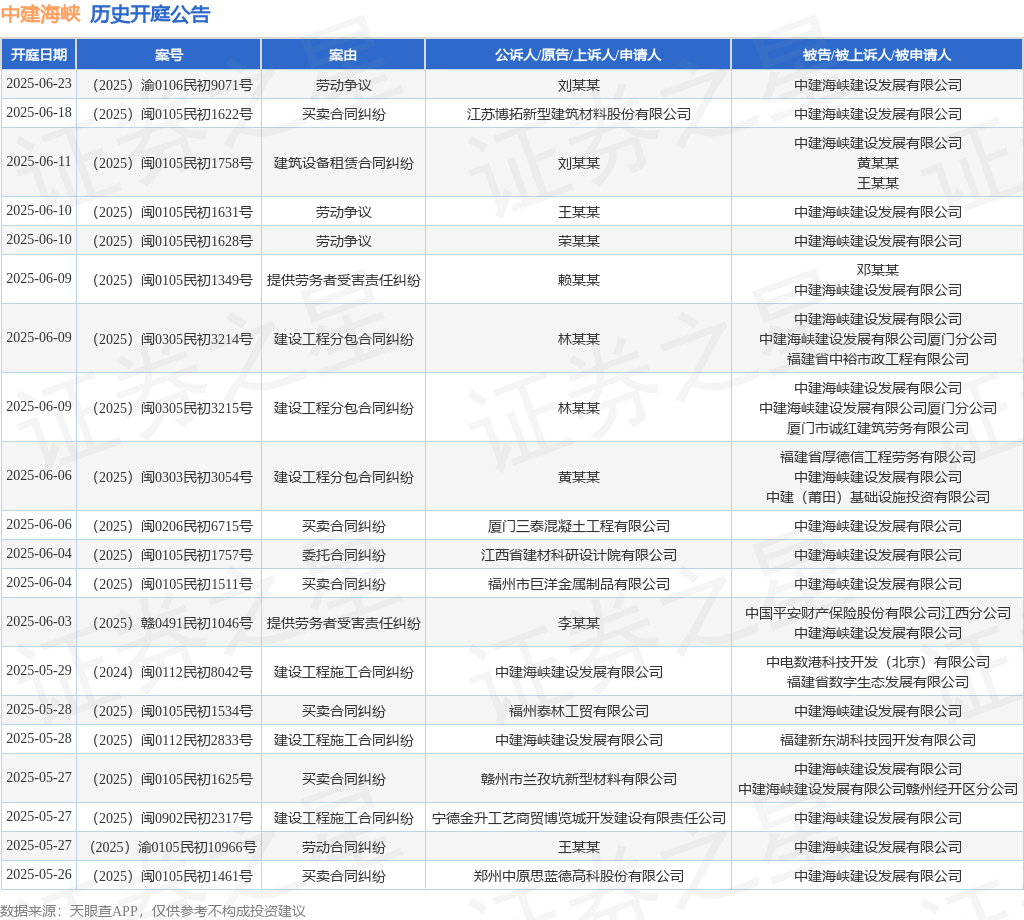Screen dimensions: 1024x920
Task: Click 委托合同纠纷 cause cell
Action: 344,554
